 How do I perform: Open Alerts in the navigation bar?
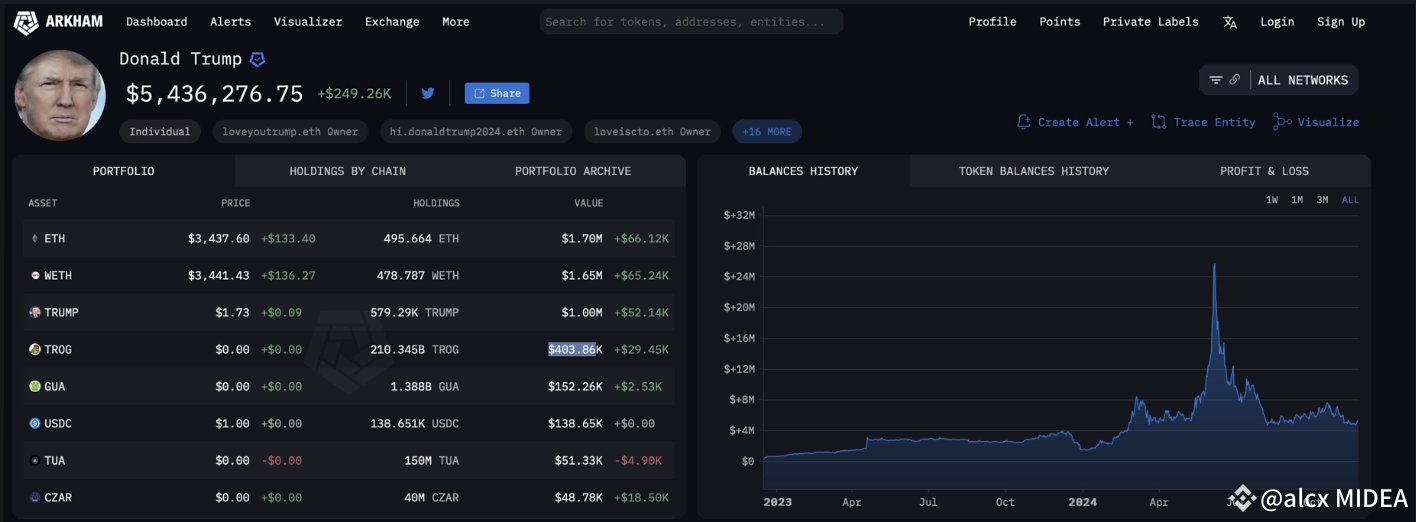(231, 21)
